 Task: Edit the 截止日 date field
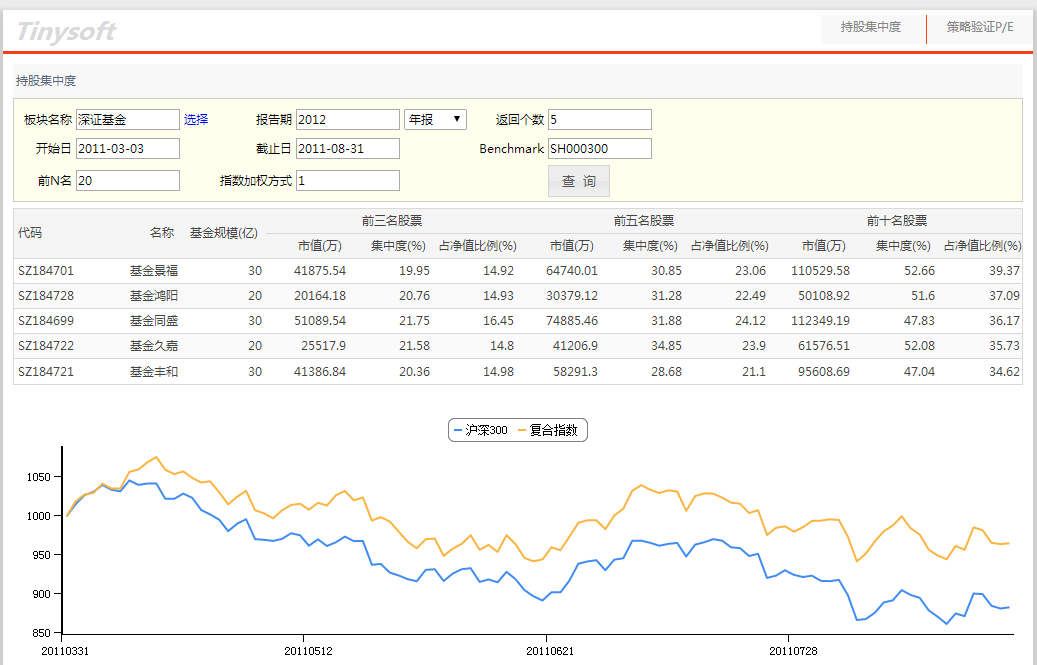click(347, 149)
